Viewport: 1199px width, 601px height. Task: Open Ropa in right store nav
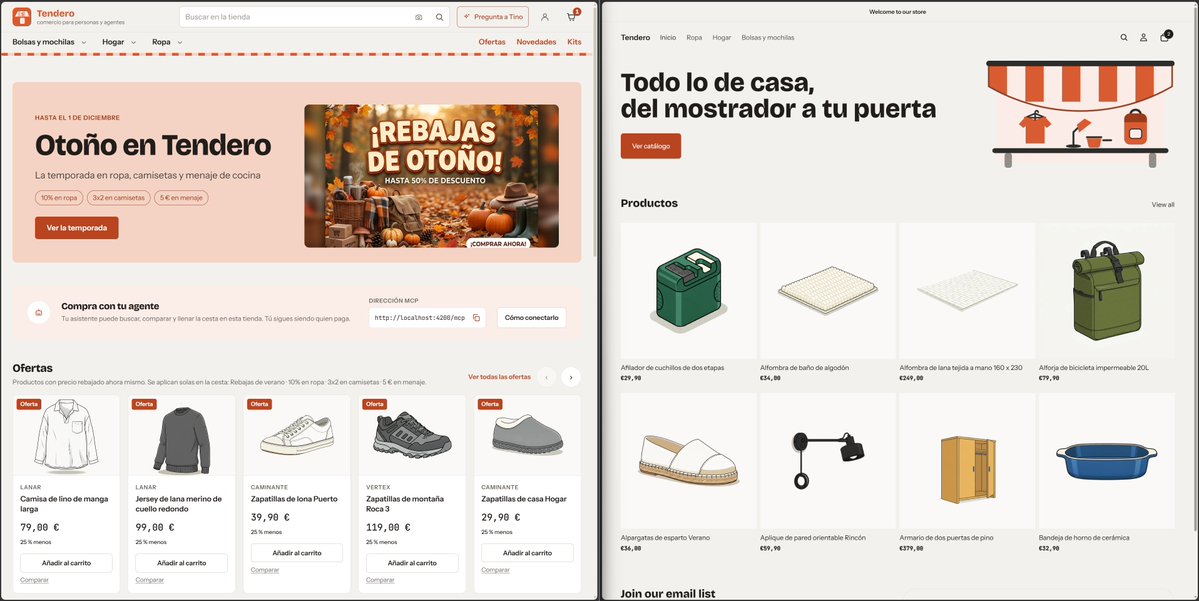[694, 37]
